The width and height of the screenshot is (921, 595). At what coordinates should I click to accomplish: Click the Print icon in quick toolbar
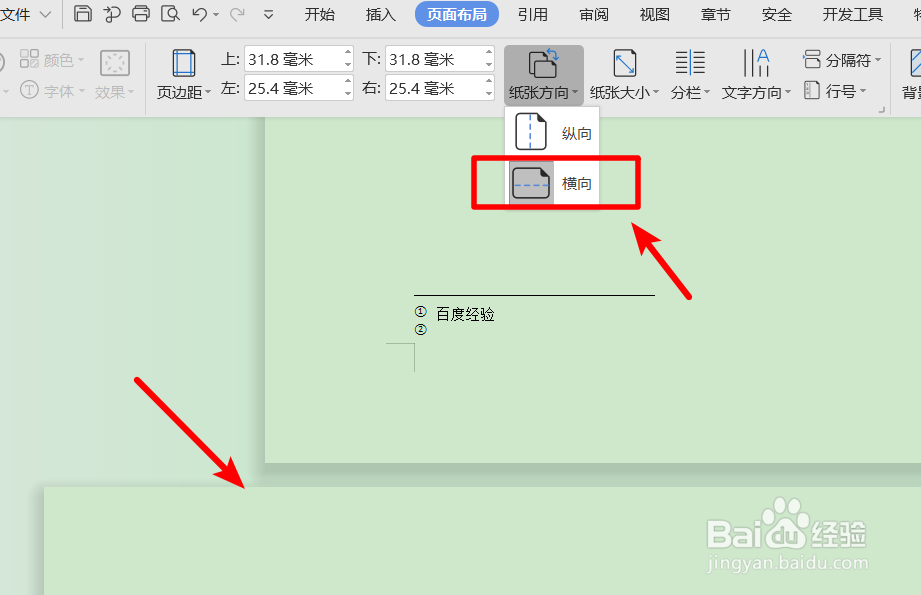(141, 13)
